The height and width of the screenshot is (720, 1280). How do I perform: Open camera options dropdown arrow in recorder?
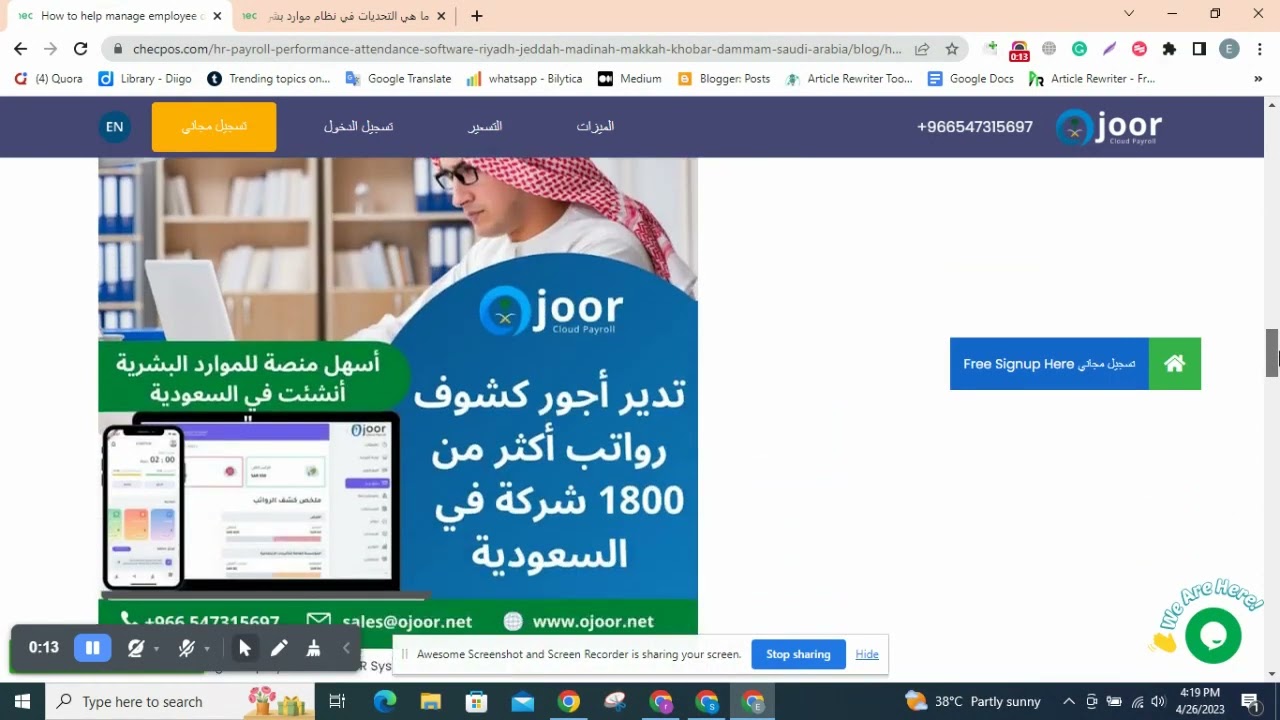tap(157, 649)
